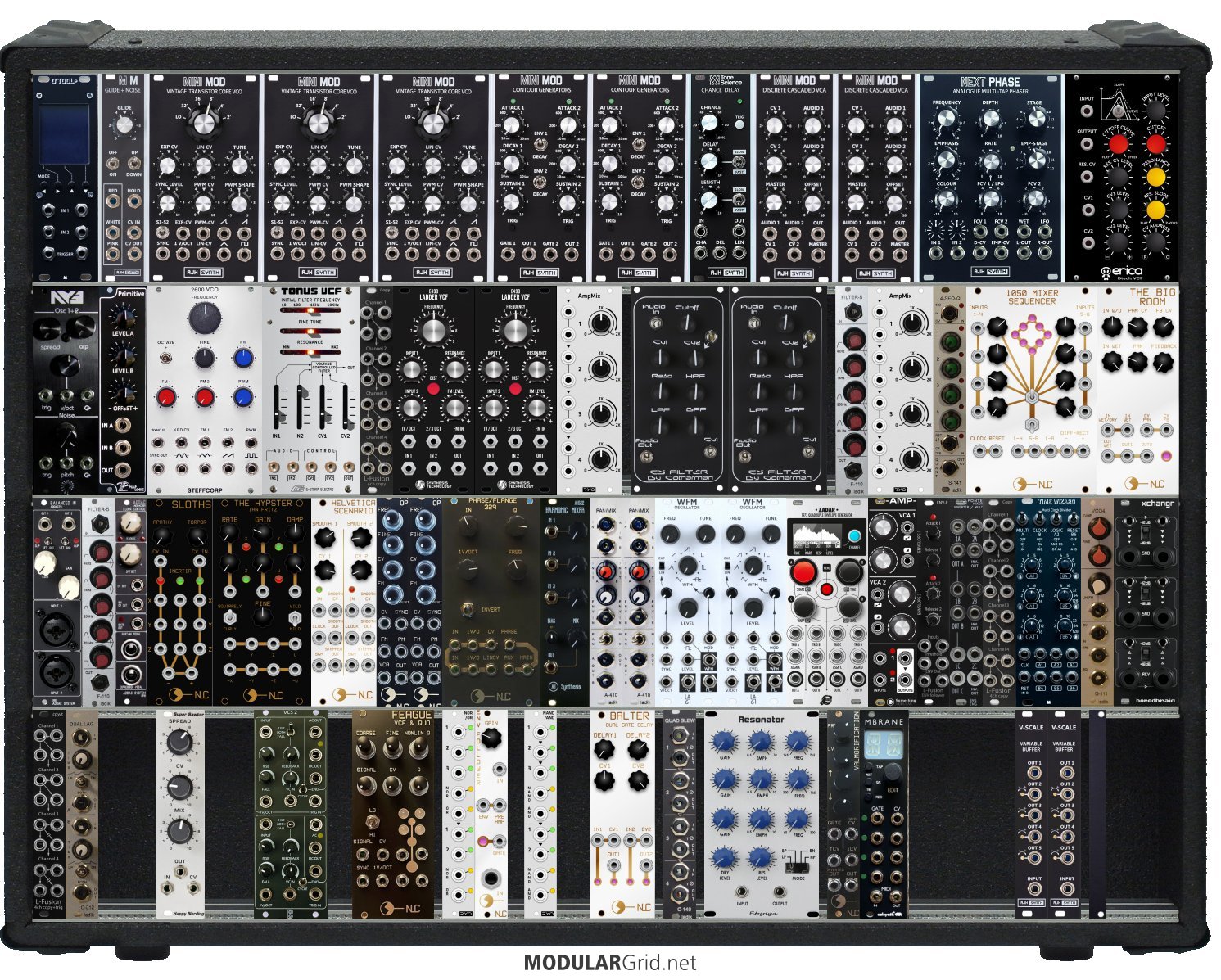Click the red FM 1 knob on 2600 VCO
The width and height of the screenshot is (1221, 980).
(166, 397)
